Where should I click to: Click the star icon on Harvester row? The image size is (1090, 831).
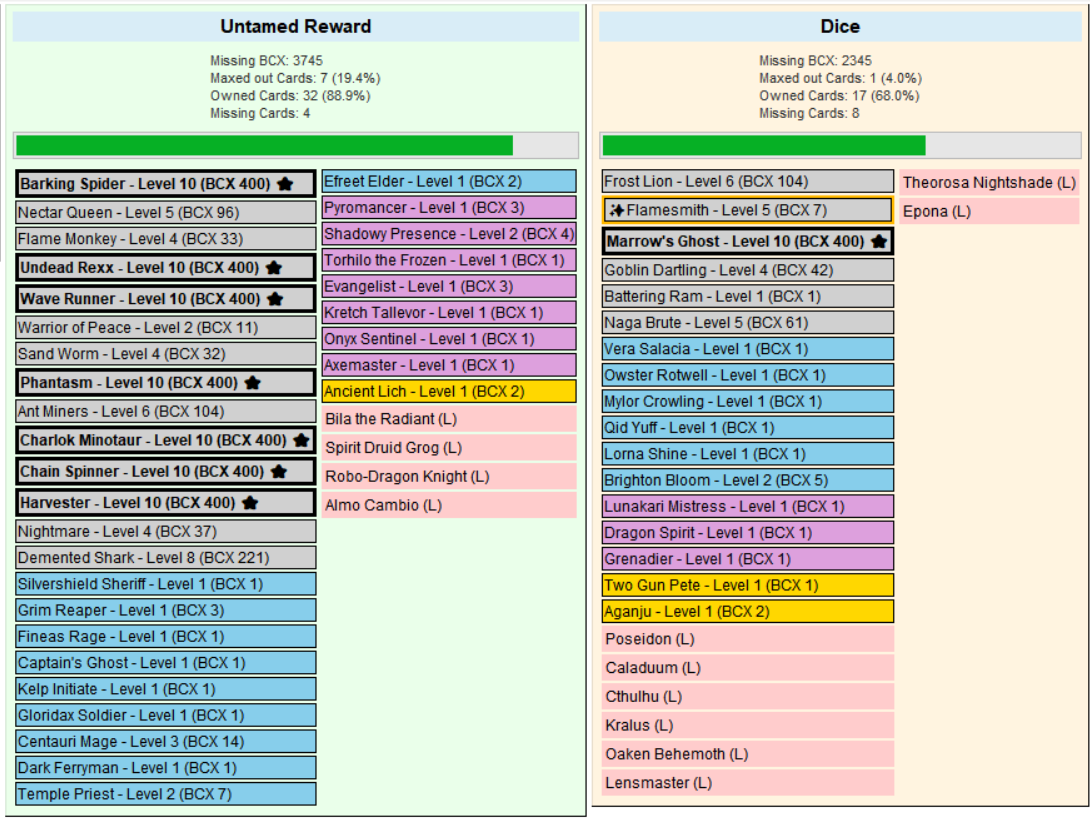[250, 502]
